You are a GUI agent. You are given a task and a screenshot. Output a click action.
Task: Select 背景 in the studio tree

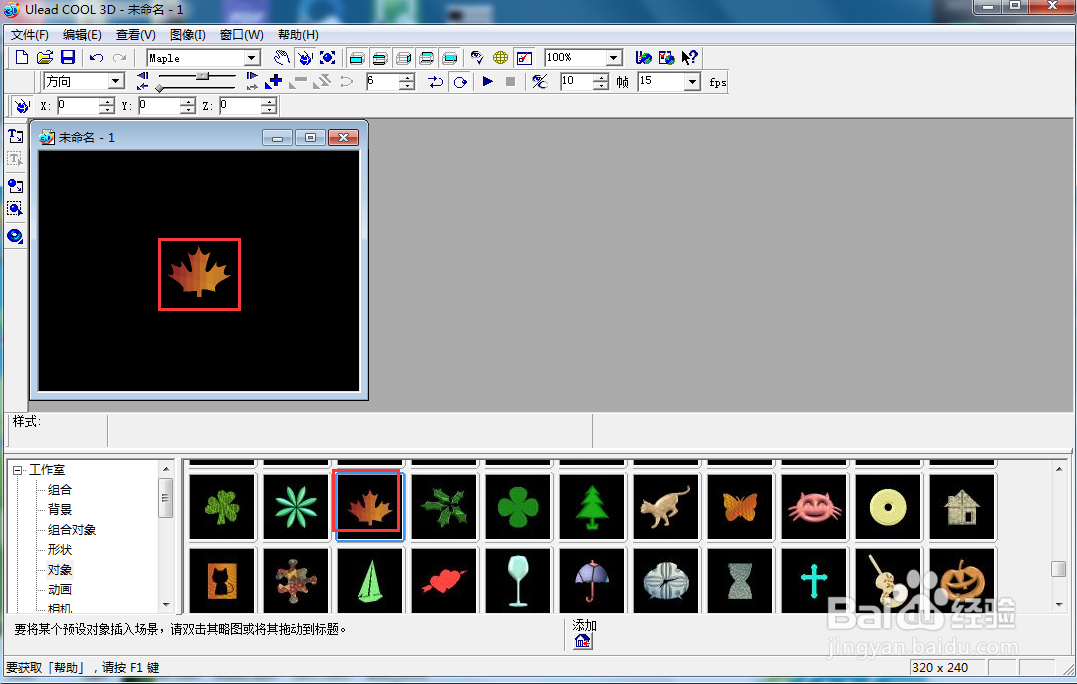click(x=60, y=510)
